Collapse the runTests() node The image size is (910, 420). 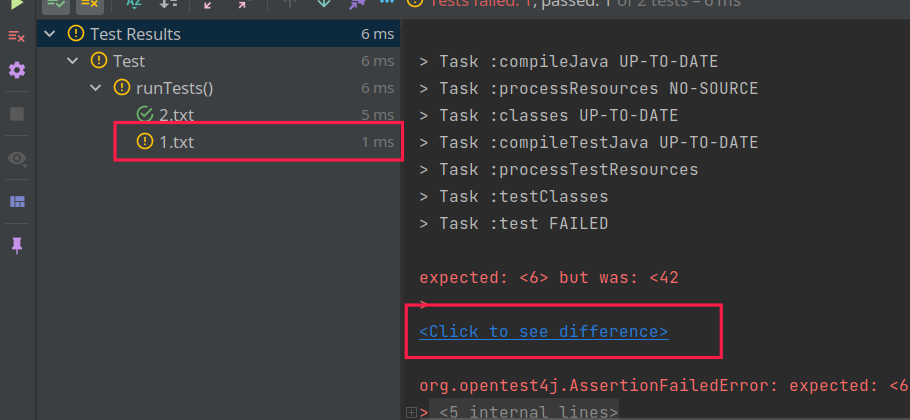tap(96, 88)
